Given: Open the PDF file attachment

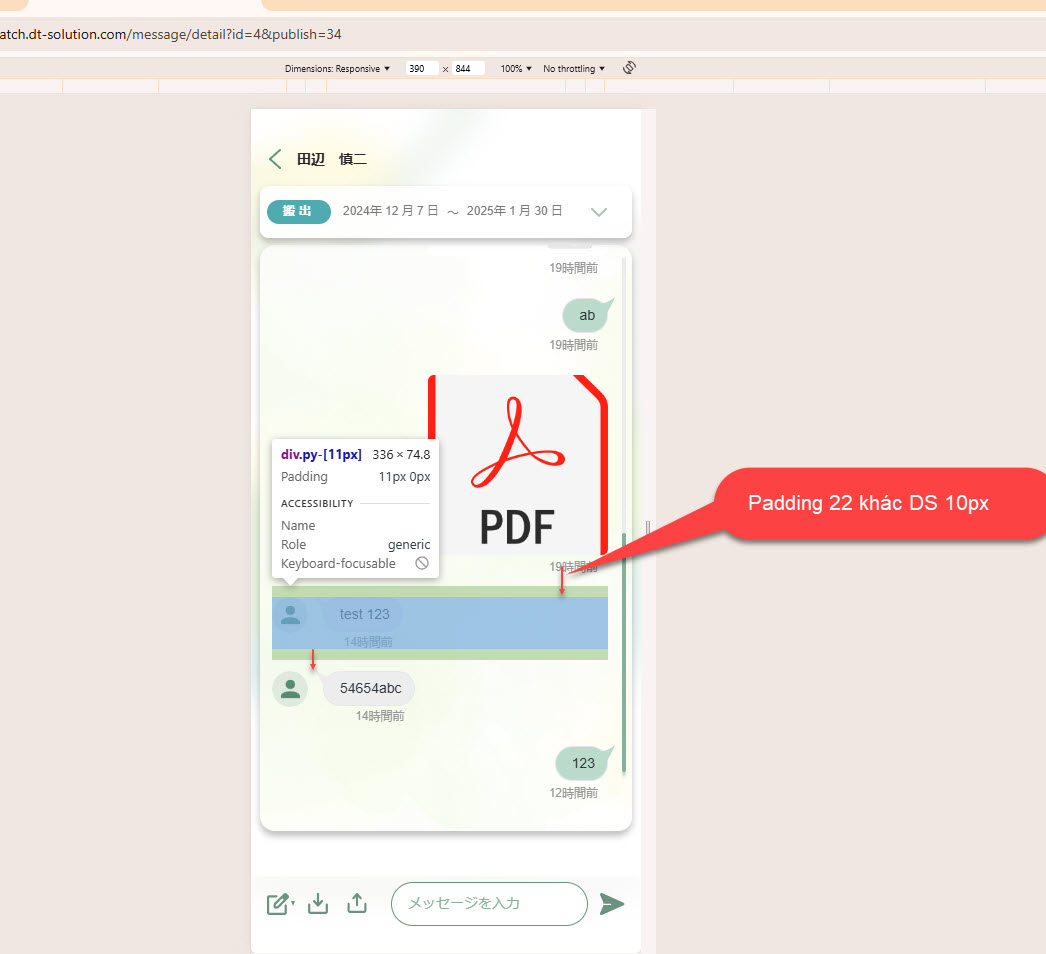Looking at the screenshot, I should (517, 464).
